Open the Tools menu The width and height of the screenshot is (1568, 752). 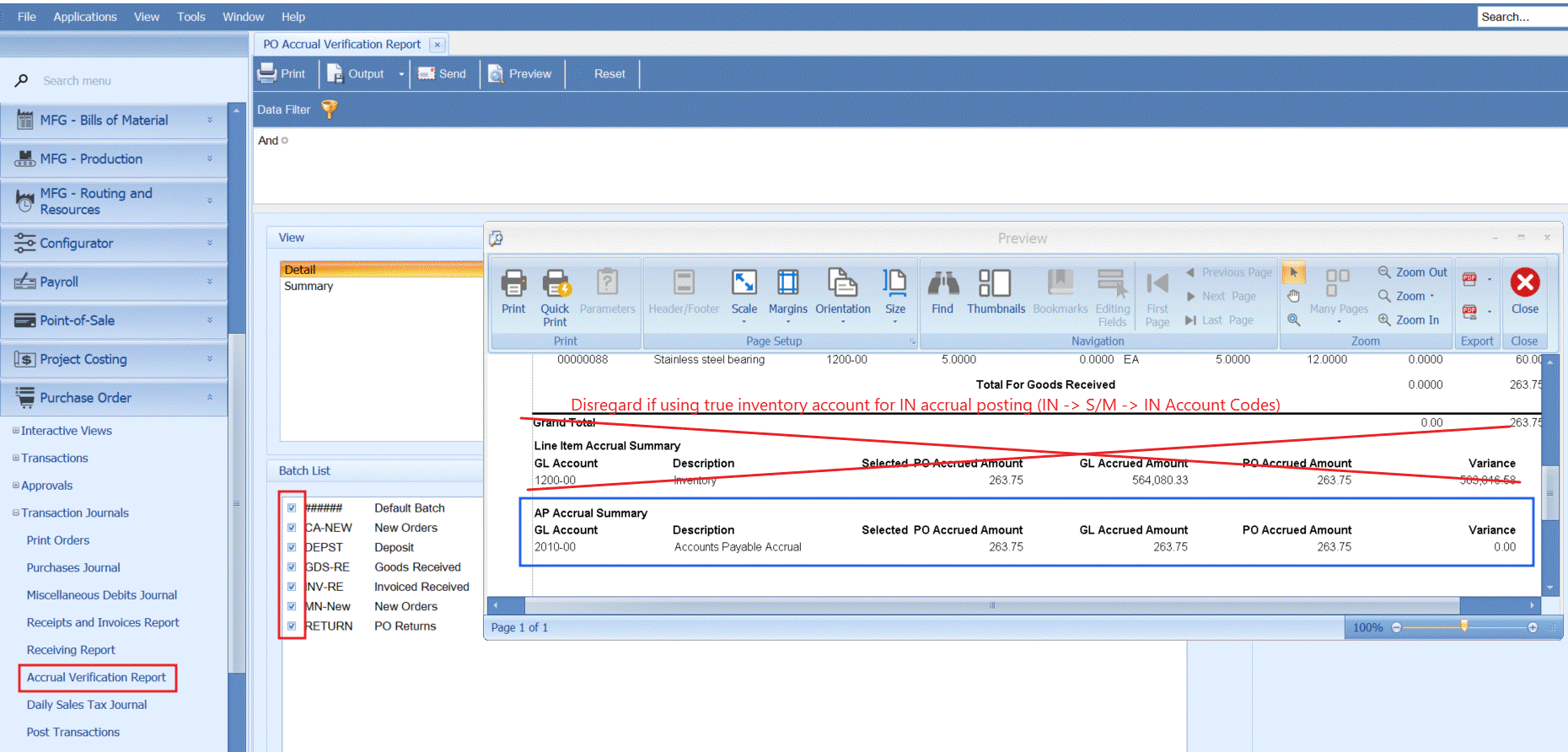tap(191, 17)
